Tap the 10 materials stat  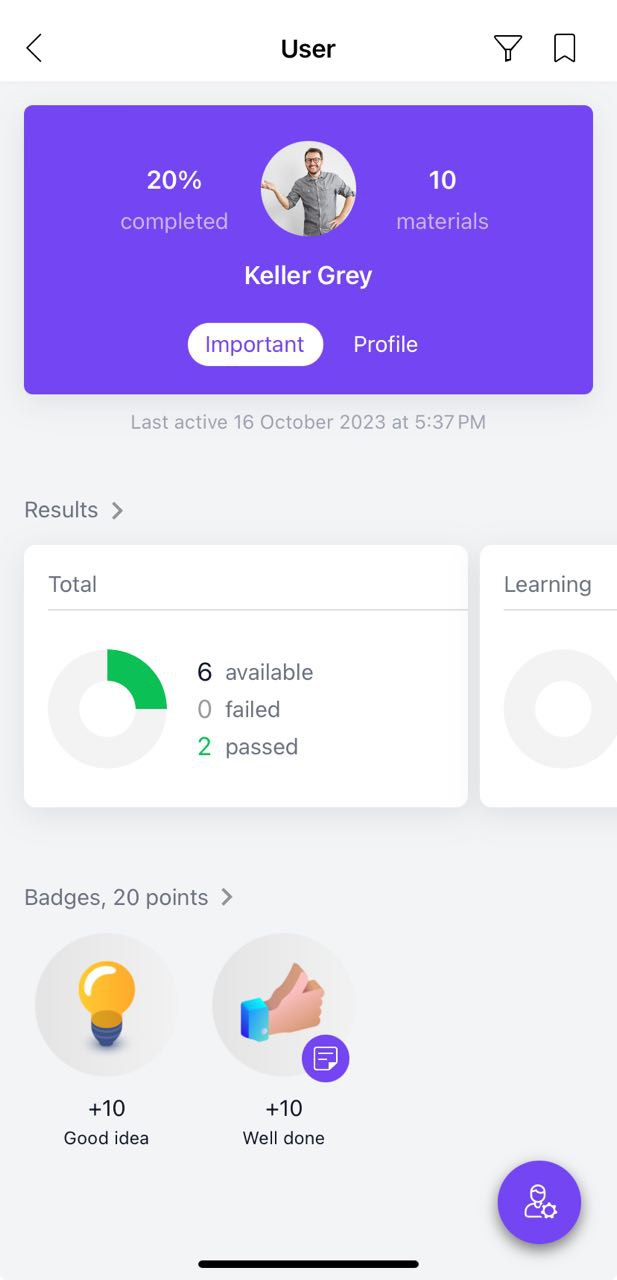point(442,199)
